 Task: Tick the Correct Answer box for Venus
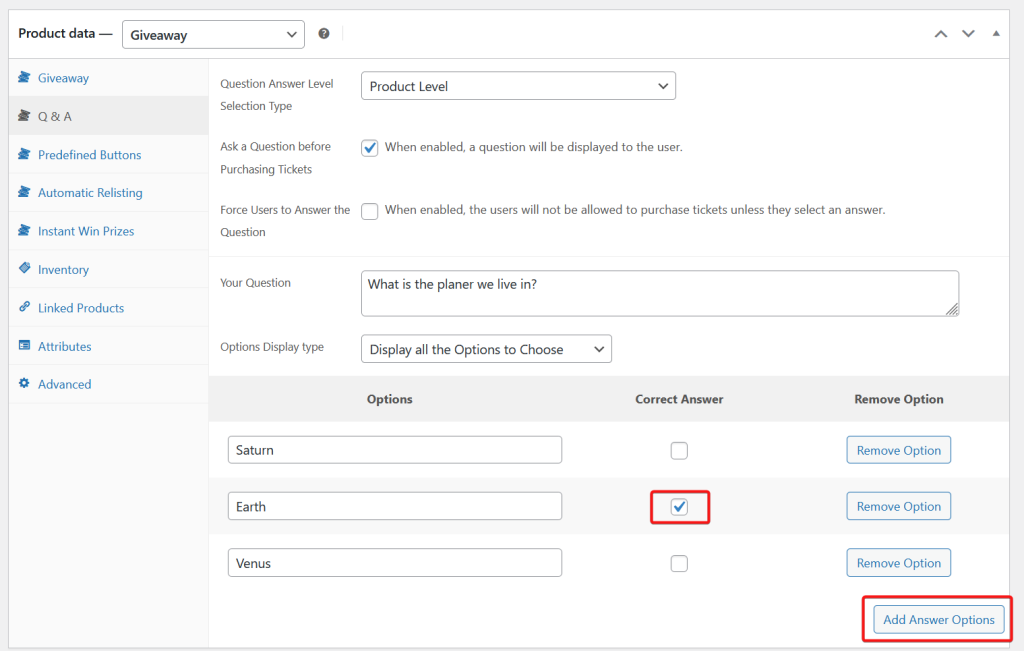(x=679, y=564)
